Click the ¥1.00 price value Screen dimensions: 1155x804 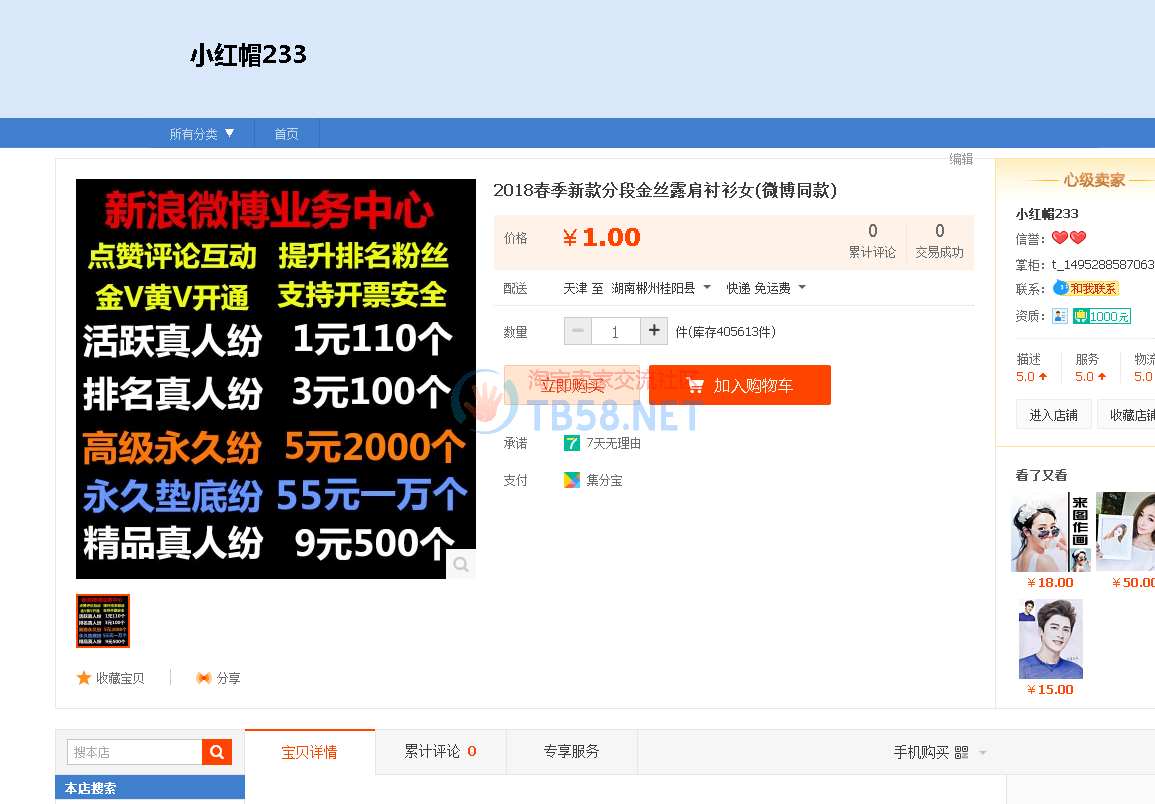pyautogui.click(x=602, y=237)
